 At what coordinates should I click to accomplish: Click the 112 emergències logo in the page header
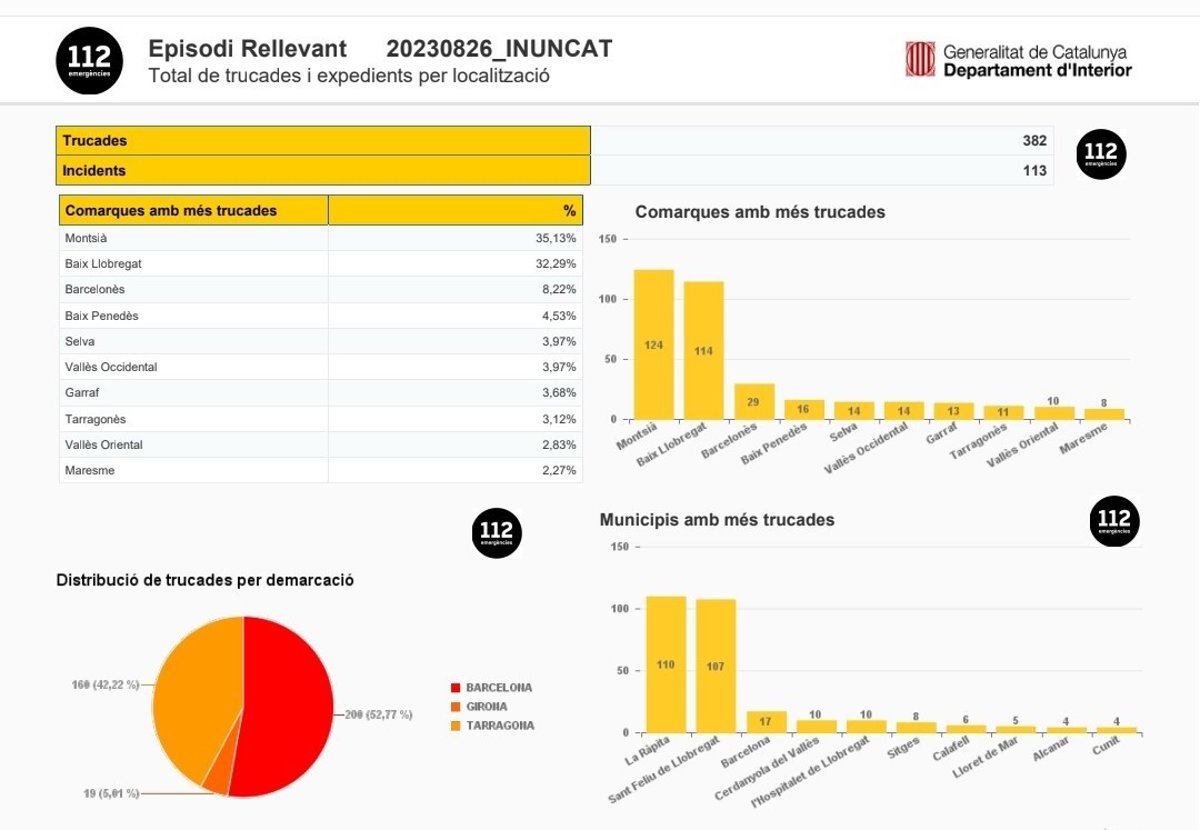pyautogui.click(x=89, y=60)
